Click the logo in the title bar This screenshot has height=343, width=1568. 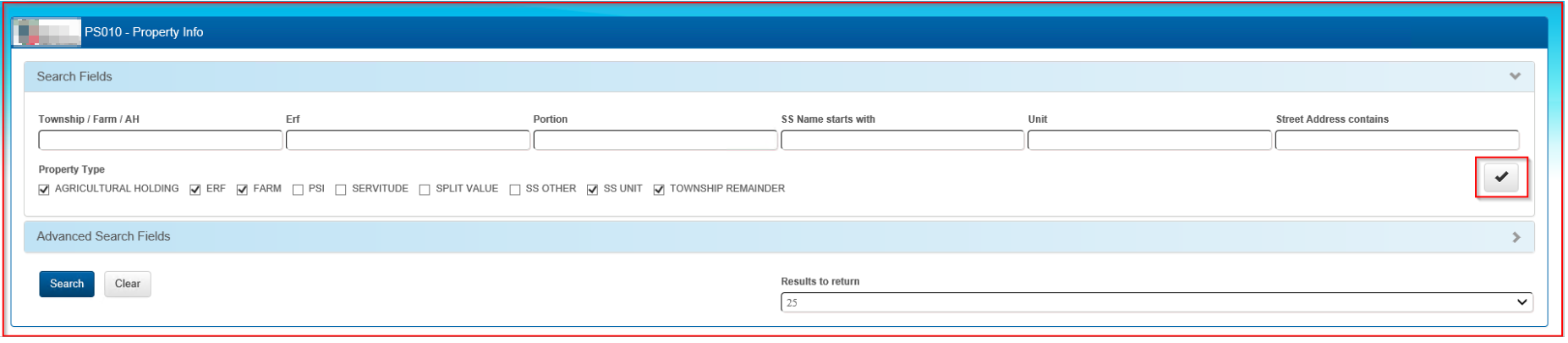click(x=47, y=32)
